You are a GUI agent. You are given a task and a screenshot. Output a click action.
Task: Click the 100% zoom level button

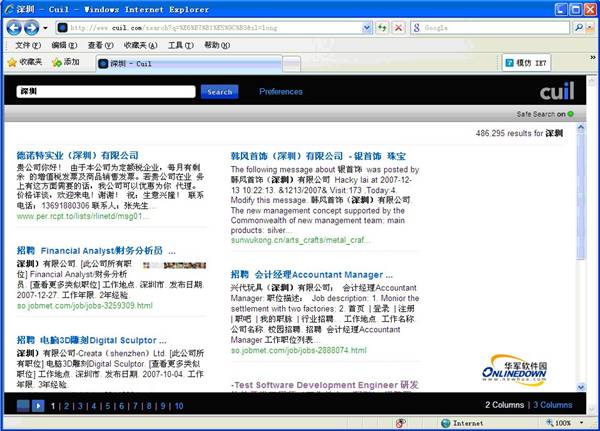click(x=559, y=423)
